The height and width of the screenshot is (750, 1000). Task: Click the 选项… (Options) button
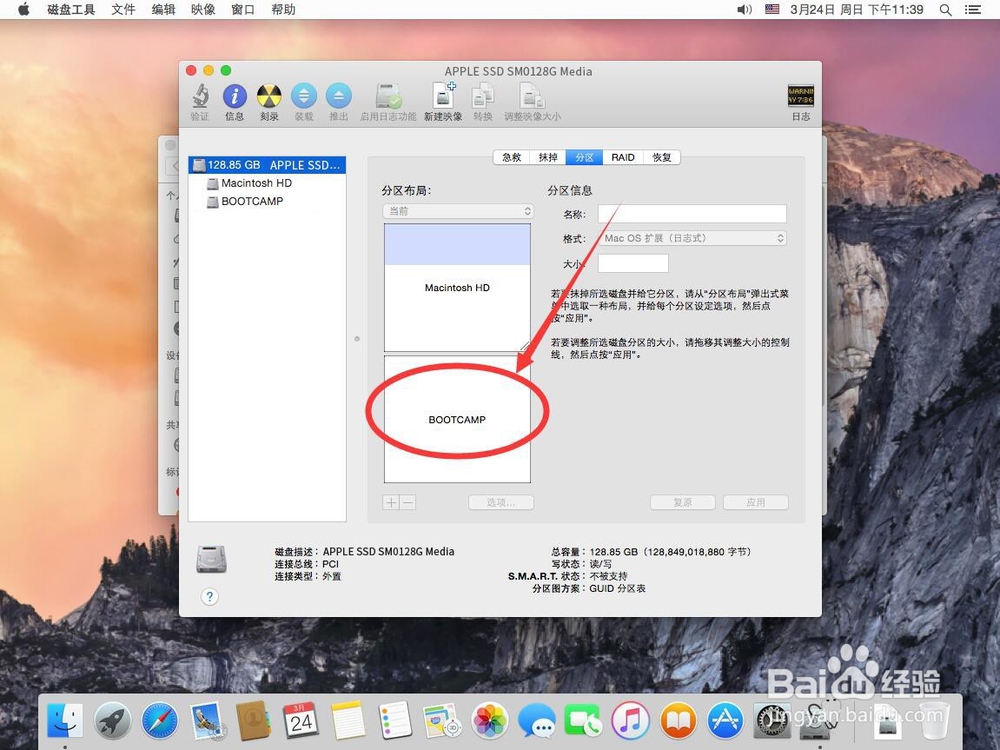[x=501, y=503]
